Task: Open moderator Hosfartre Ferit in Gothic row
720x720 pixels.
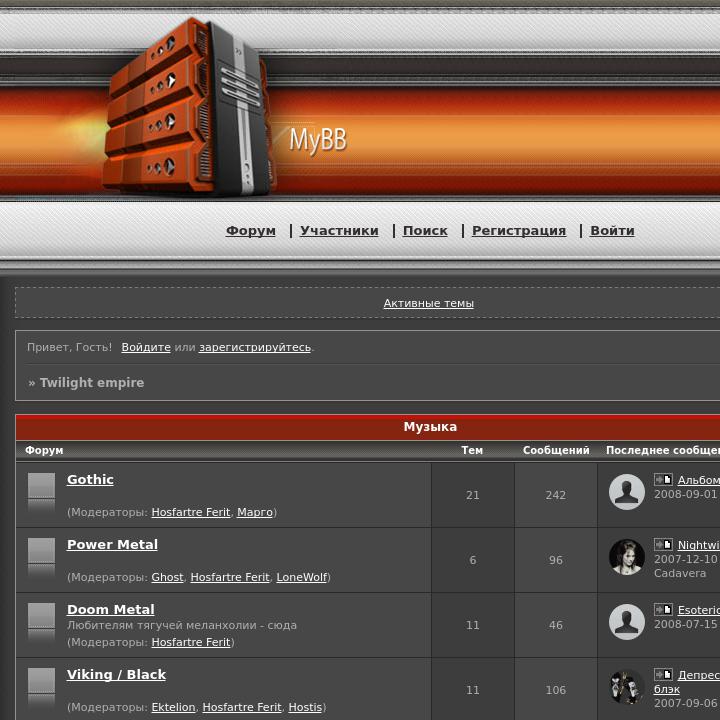Action: (191, 512)
